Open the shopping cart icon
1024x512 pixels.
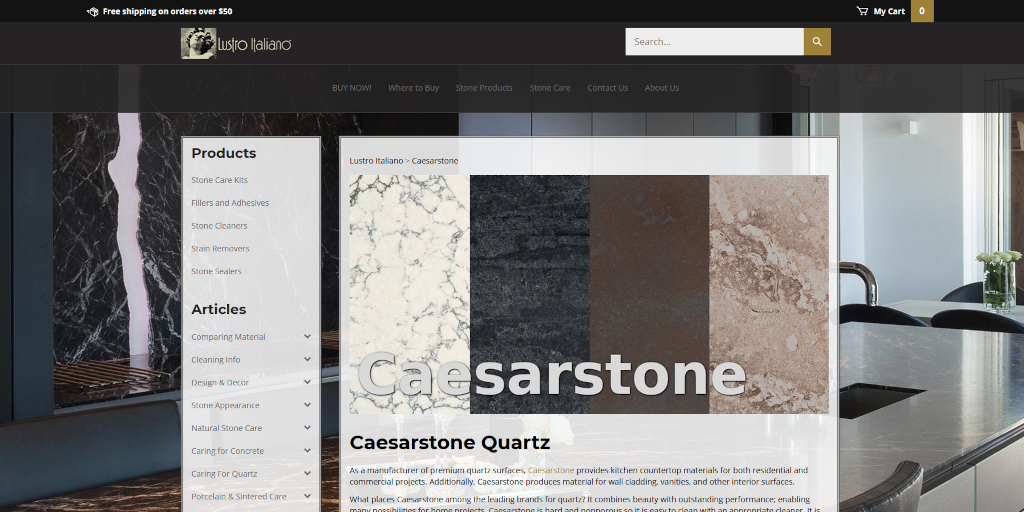coord(862,11)
